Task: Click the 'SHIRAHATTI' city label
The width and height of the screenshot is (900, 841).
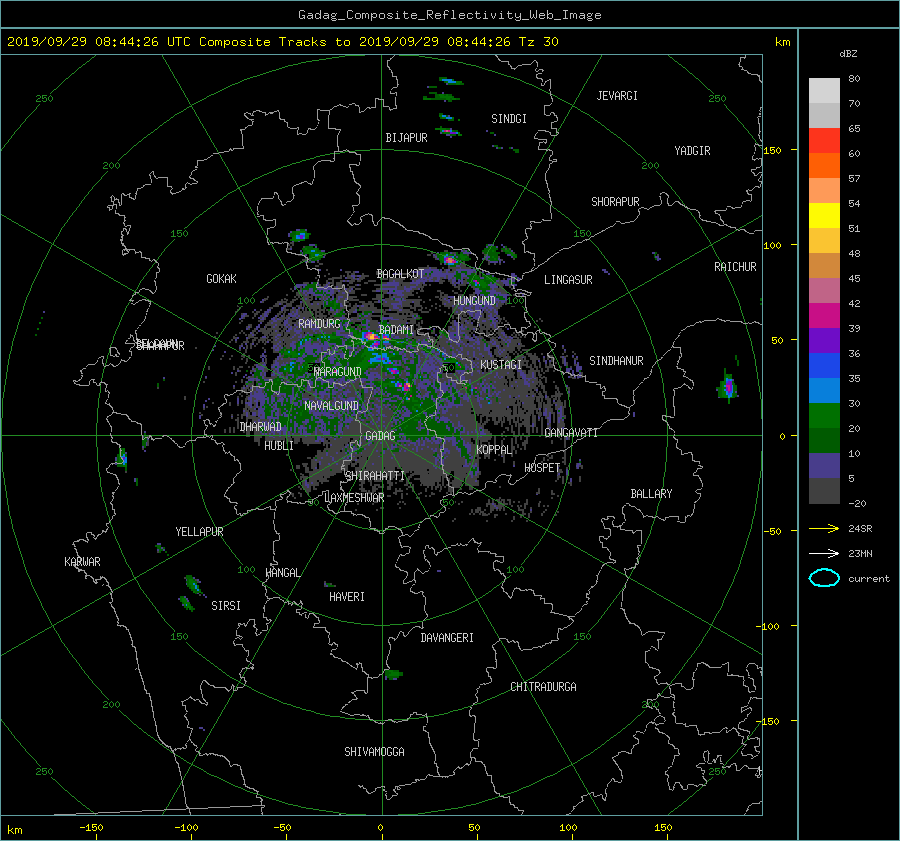Action: point(375,476)
